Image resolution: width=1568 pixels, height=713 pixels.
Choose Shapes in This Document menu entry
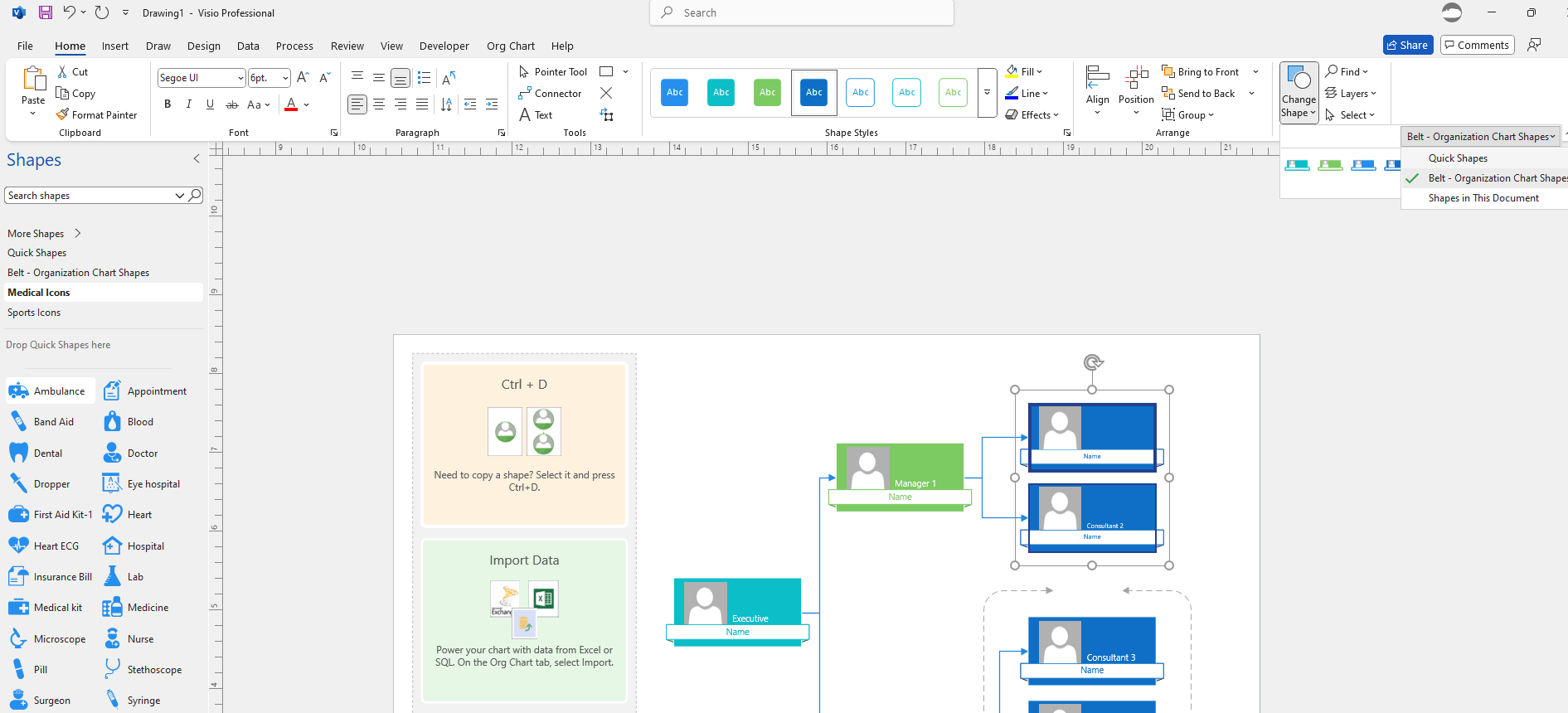(x=1483, y=198)
